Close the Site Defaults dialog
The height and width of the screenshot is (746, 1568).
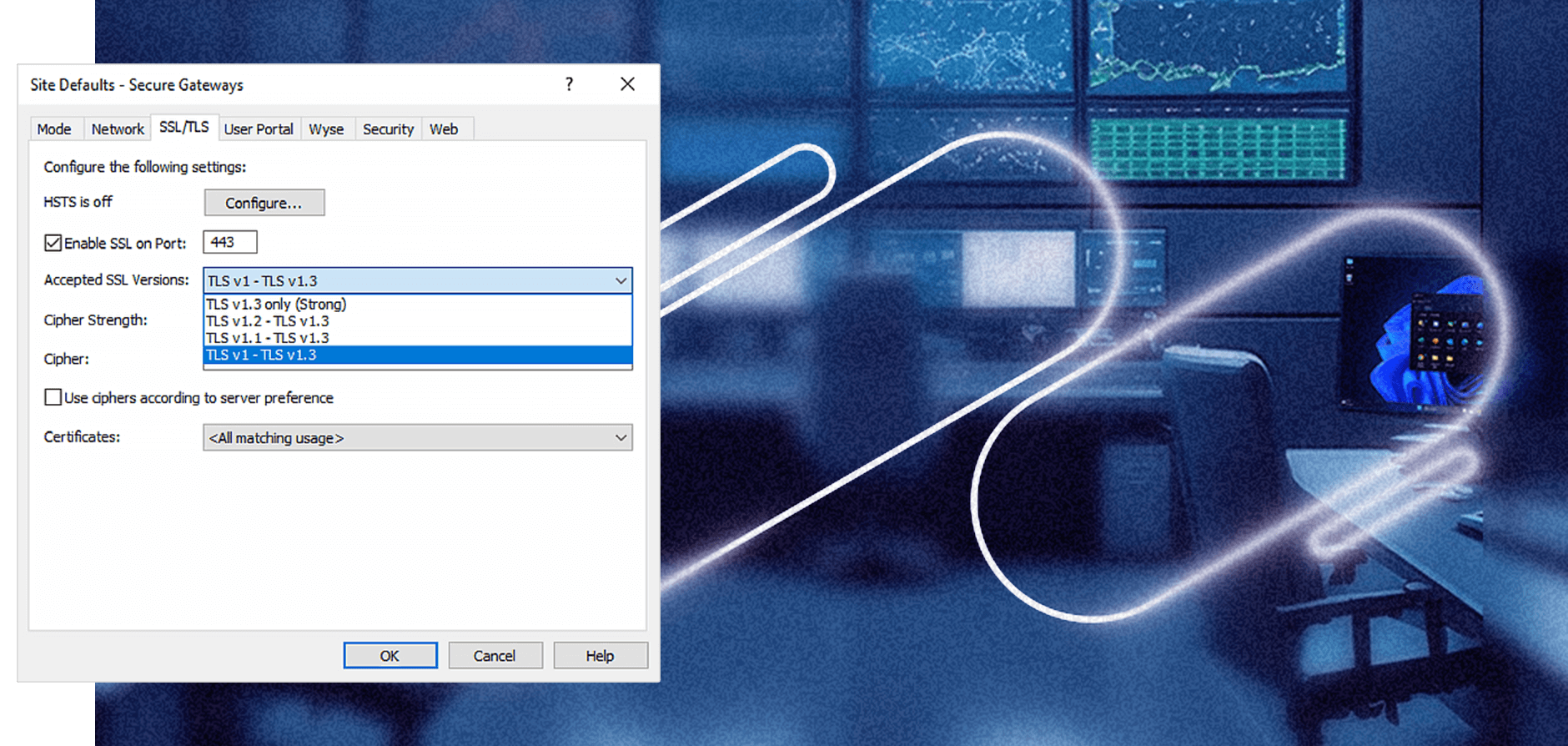point(627,84)
